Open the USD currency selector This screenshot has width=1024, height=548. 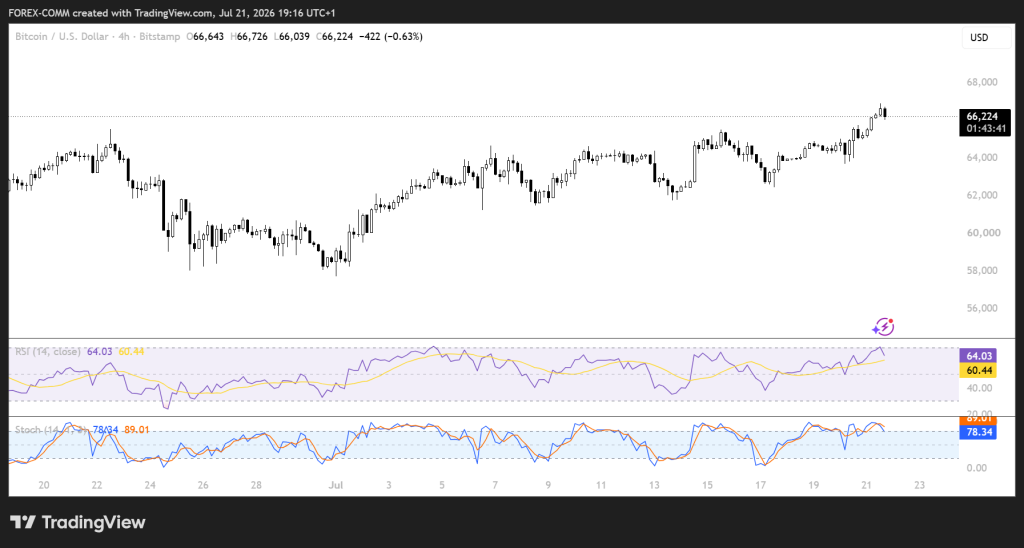978,37
